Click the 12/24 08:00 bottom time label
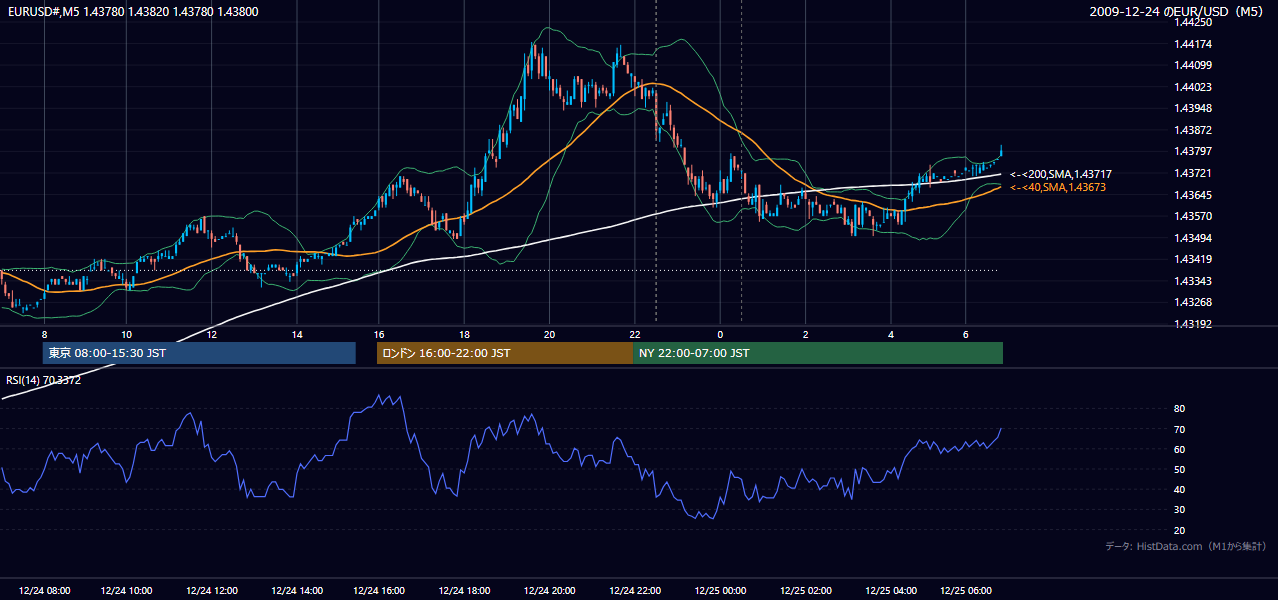Viewport: 1278px width, 600px height. click(44, 591)
